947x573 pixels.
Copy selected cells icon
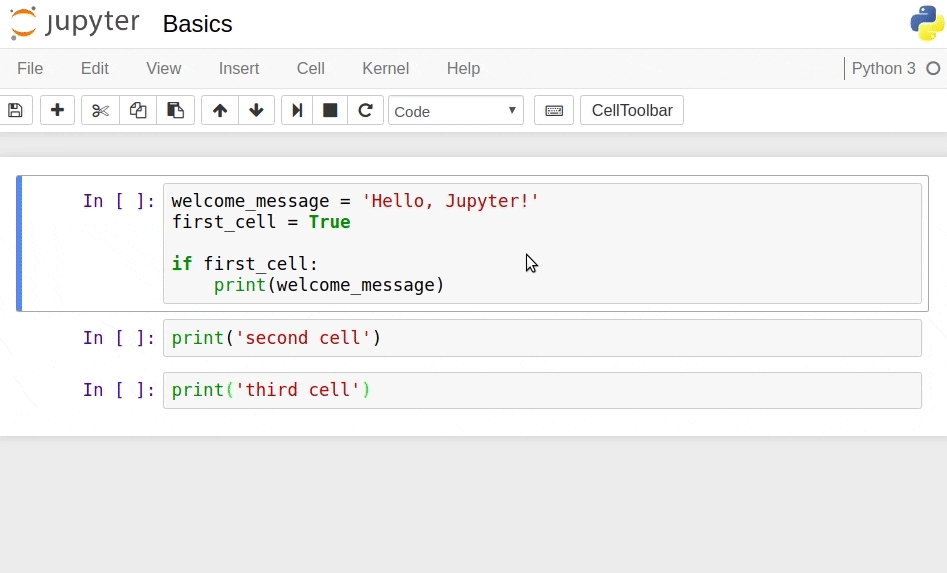pos(138,110)
